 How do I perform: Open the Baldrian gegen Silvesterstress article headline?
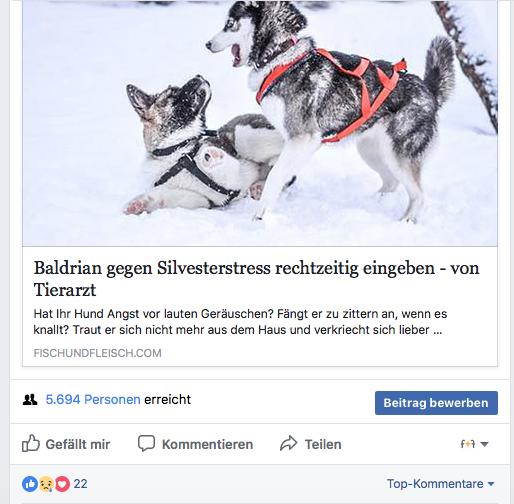pyautogui.click(x=256, y=279)
